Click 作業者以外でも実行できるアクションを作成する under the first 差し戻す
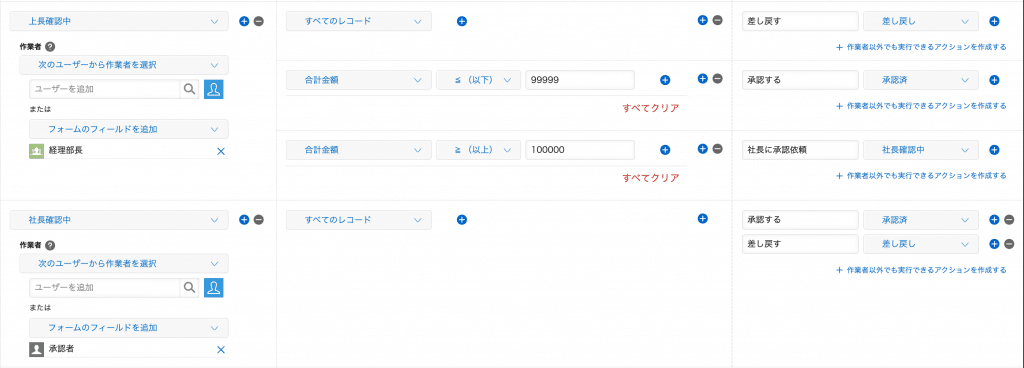1024x368 pixels. 921,47
